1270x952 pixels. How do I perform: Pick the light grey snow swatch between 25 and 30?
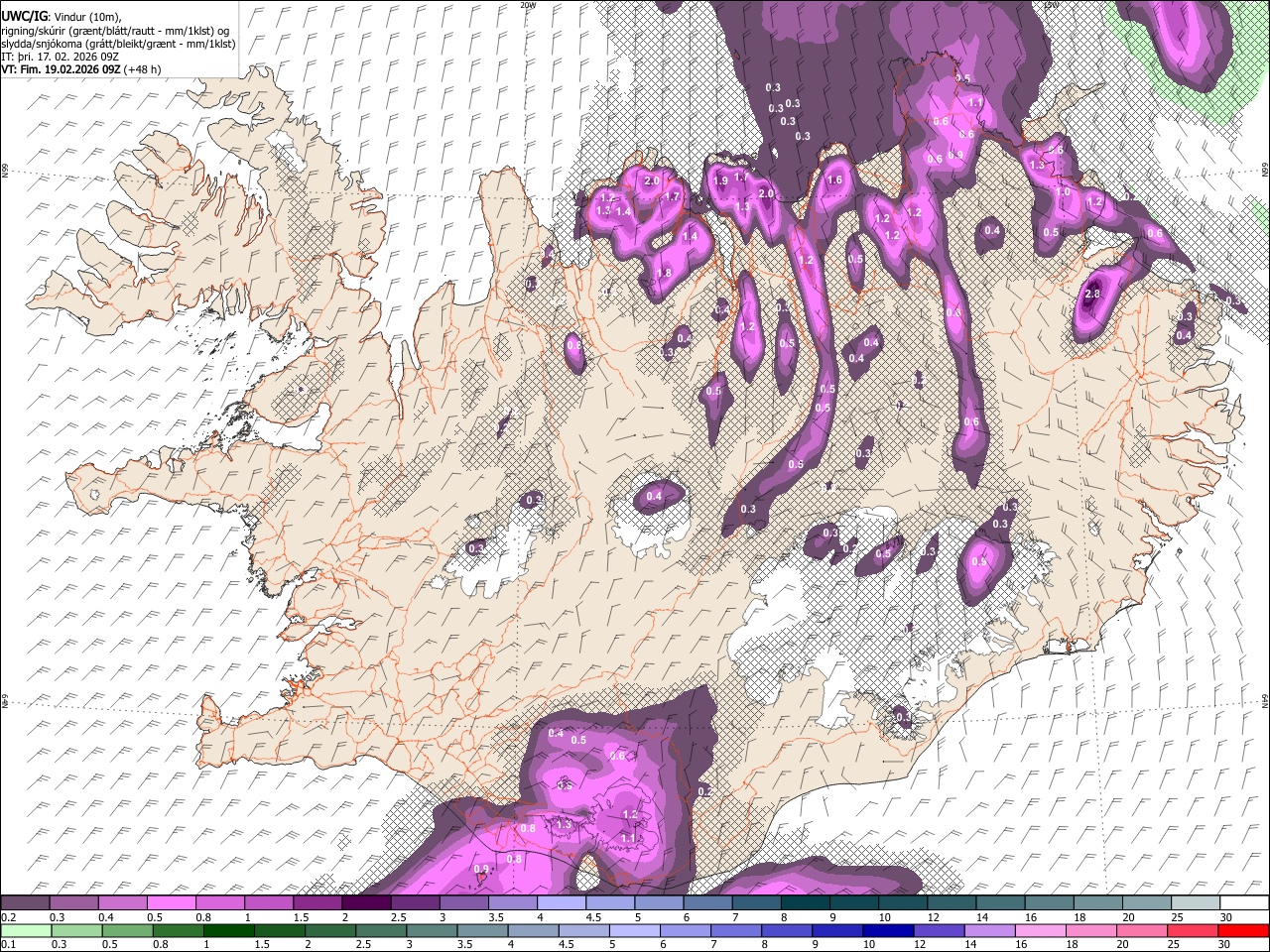1195,903
